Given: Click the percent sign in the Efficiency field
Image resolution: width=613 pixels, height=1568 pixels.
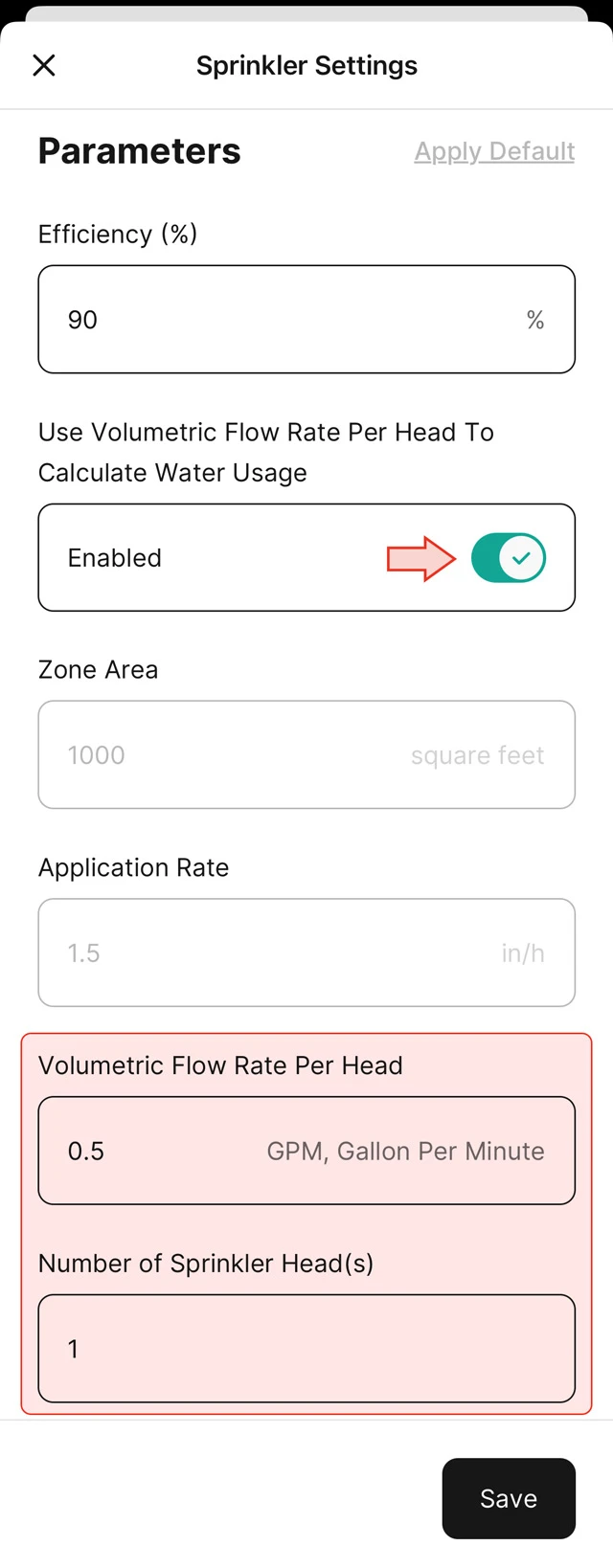Looking at the screenshot, I should coord(535,320).
